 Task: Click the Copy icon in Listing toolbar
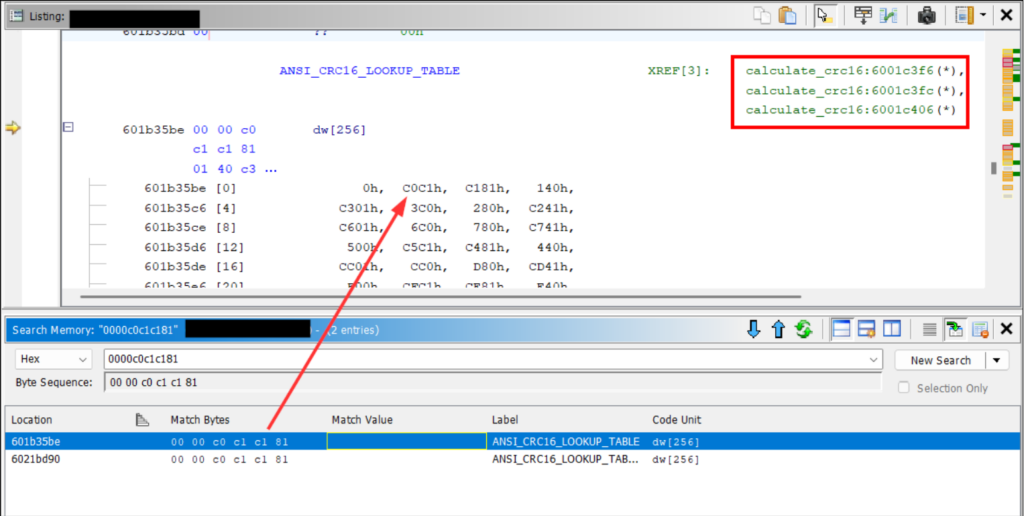point(763,16)
